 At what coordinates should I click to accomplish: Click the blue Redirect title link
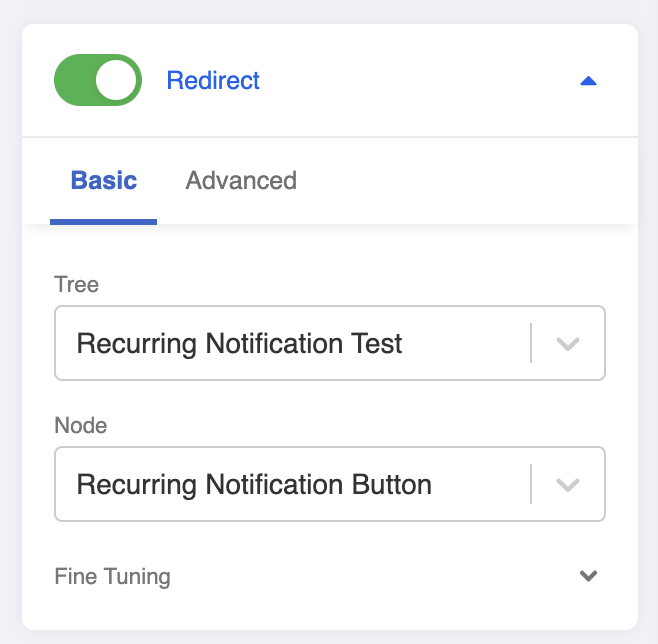coord(213,81)
